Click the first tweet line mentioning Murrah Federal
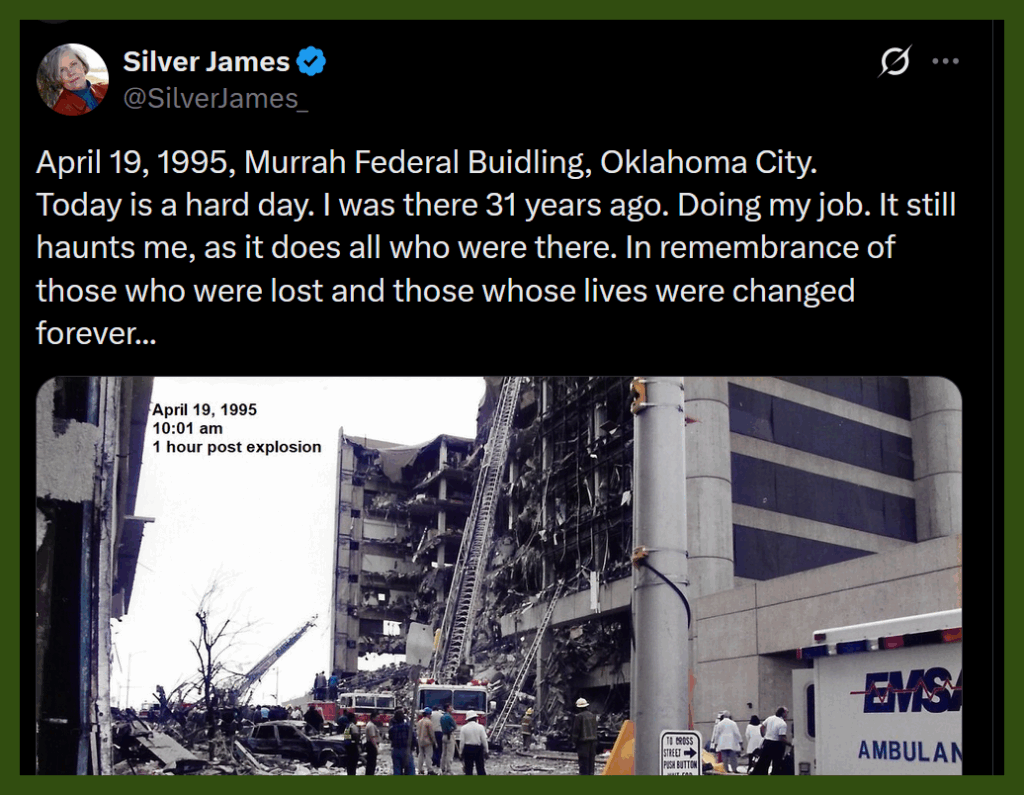The width and height of the screenshot is (1024, 795). pyautogui.click(x=426, y=162)
